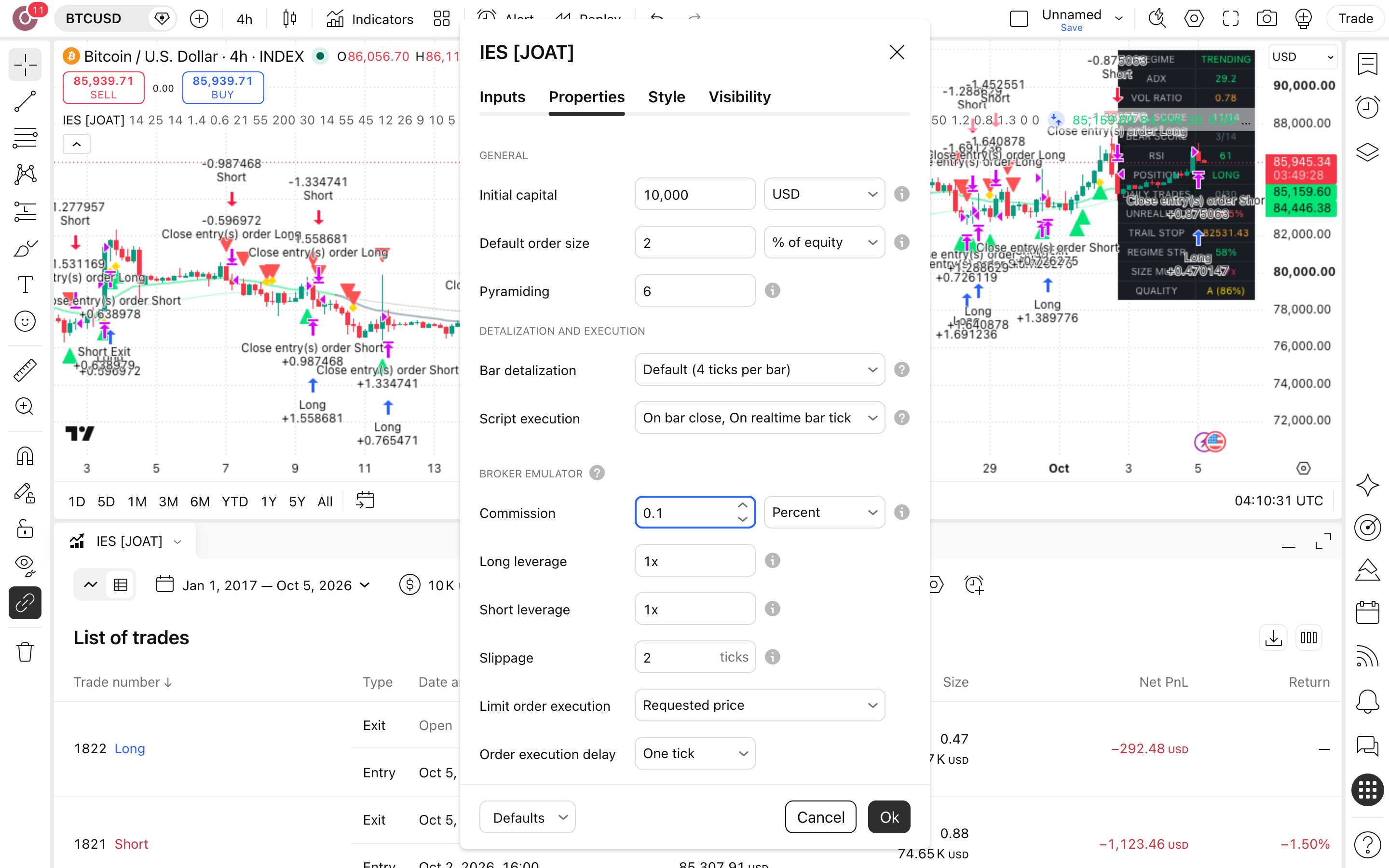Click the Ok button
The image size is (1389, 868).
click(889, 817)
